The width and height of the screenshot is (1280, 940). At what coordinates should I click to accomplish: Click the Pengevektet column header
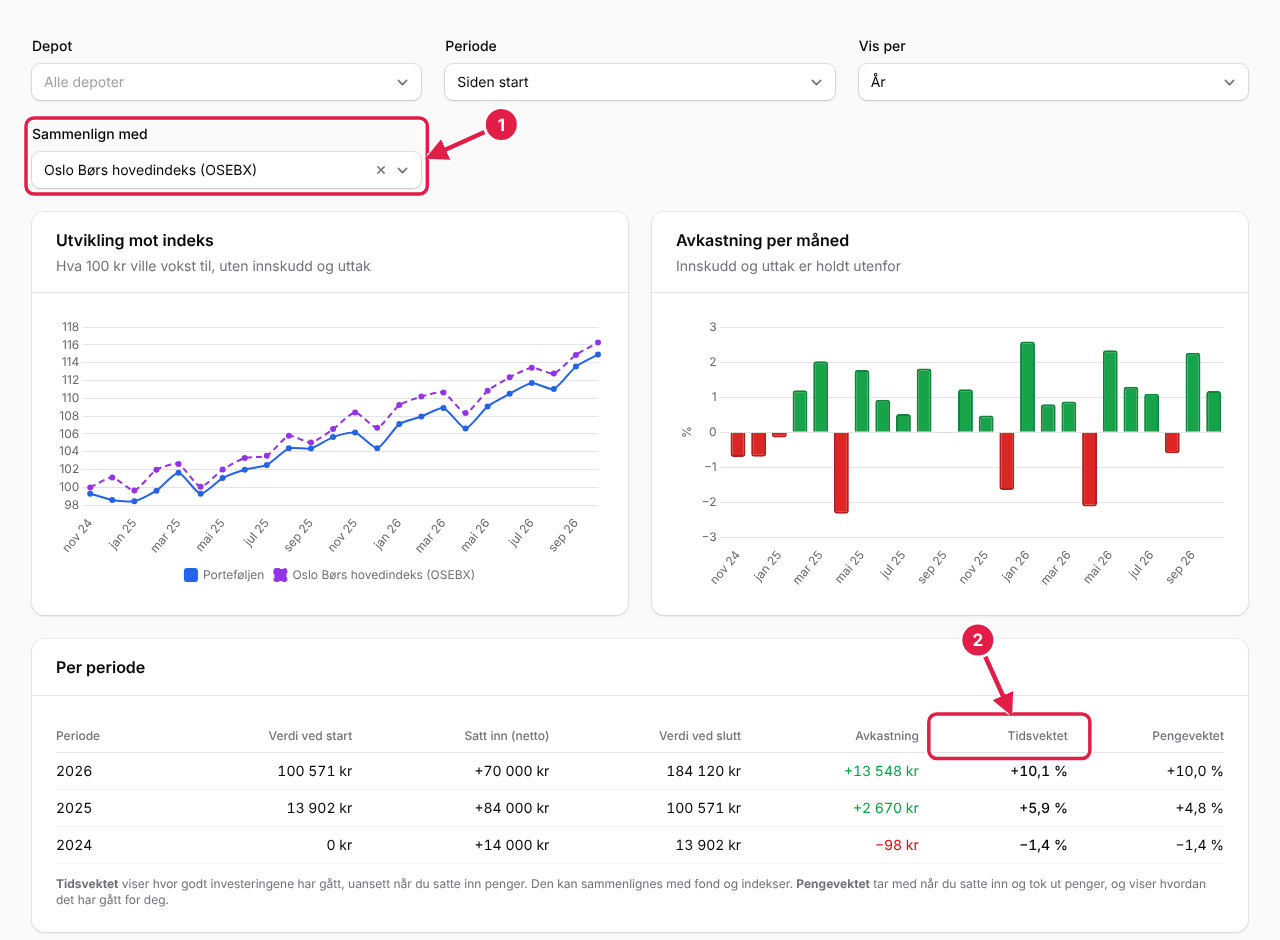[x=1188, y=736]
